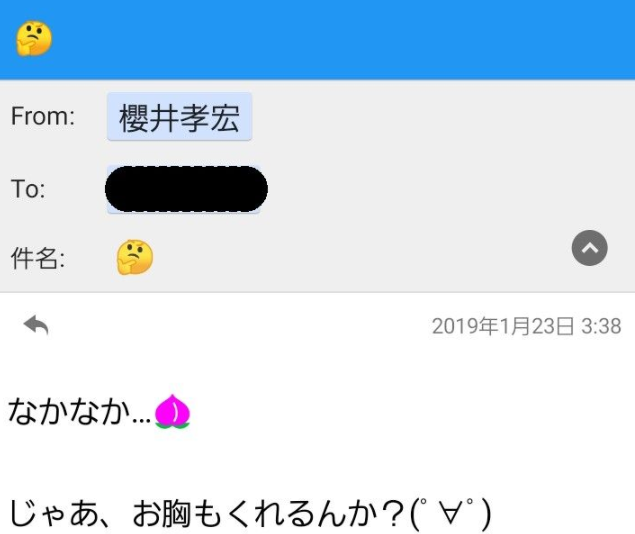
Task: Click the word お胸 in message body
Action: pyautogui.click(x=162, y=513)
